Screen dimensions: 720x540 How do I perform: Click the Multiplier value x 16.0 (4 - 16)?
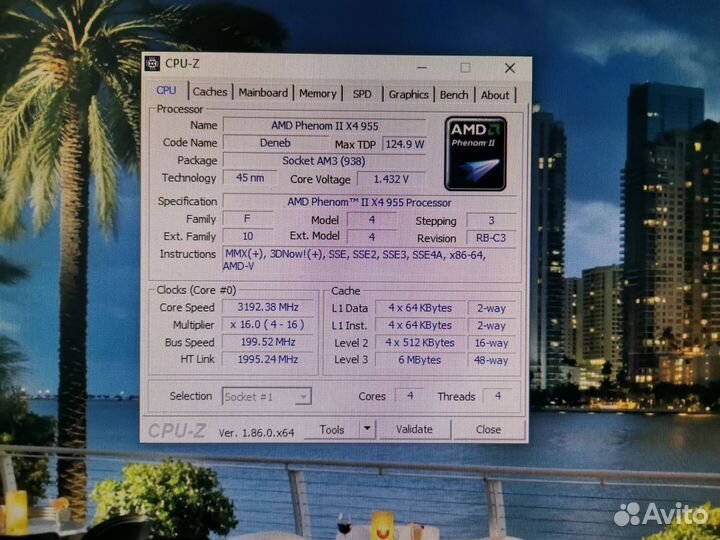(x=268, y=325)
